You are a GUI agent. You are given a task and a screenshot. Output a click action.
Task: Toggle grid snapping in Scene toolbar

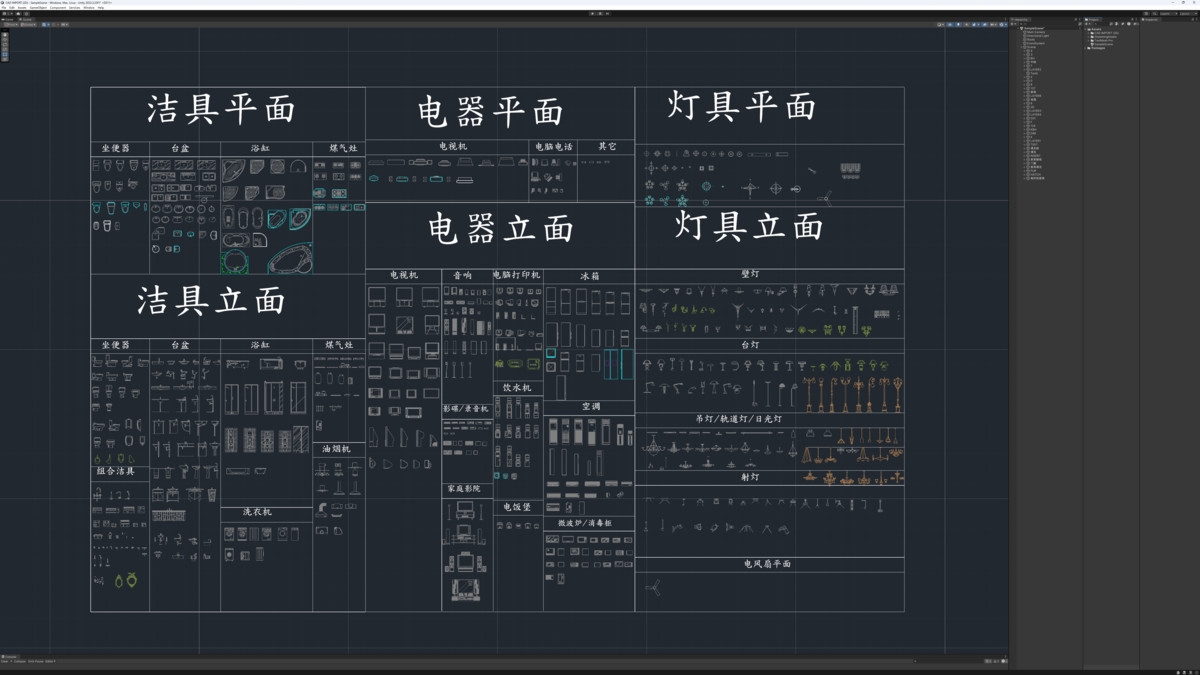click(x=55, y=24)
